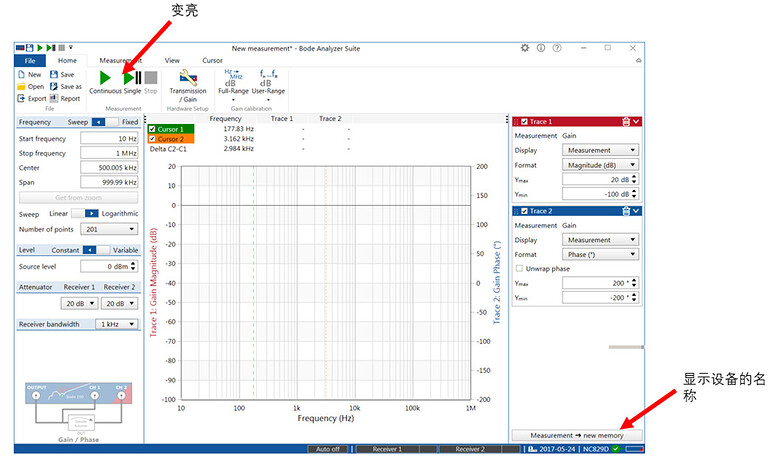This screenshot has width=775, height=463.
Task: Start a Continuous measurement
Action: point(105,78)
